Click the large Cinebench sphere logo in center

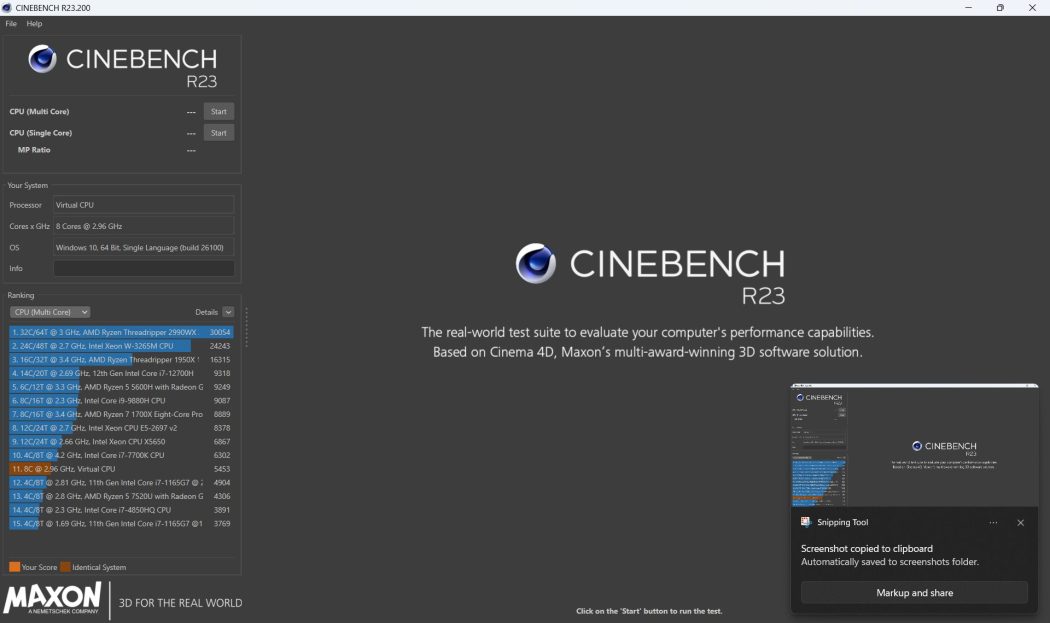tap(536, 264)
